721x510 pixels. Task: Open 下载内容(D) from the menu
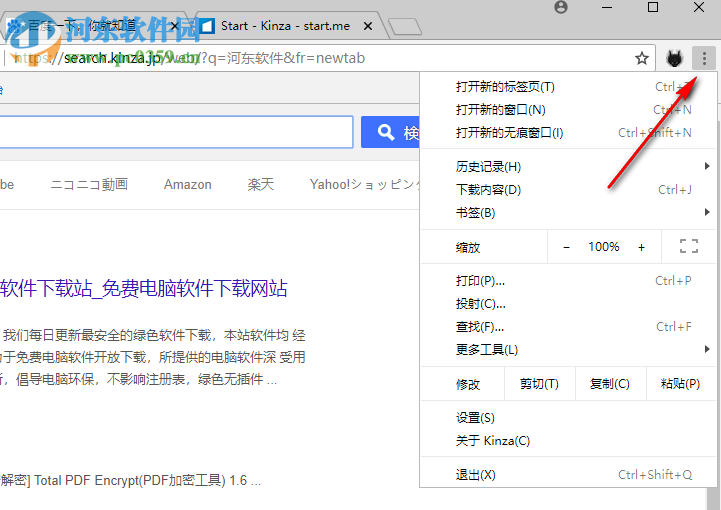coord(568,189)
